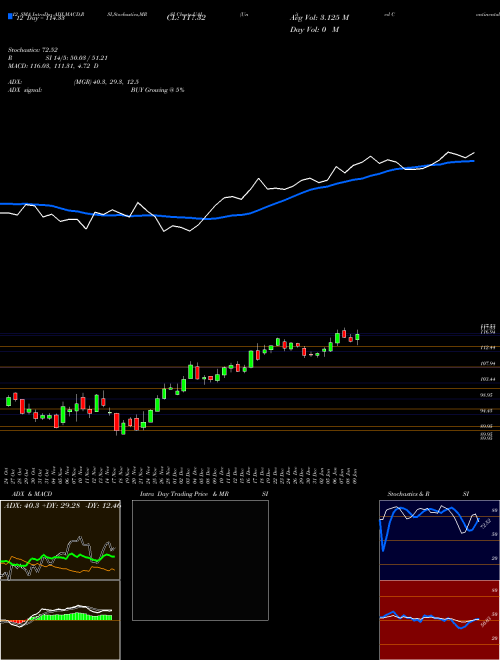Click the 'ADX signal:' label
This screenshot has height=660, width=500.
pos(25,90)
